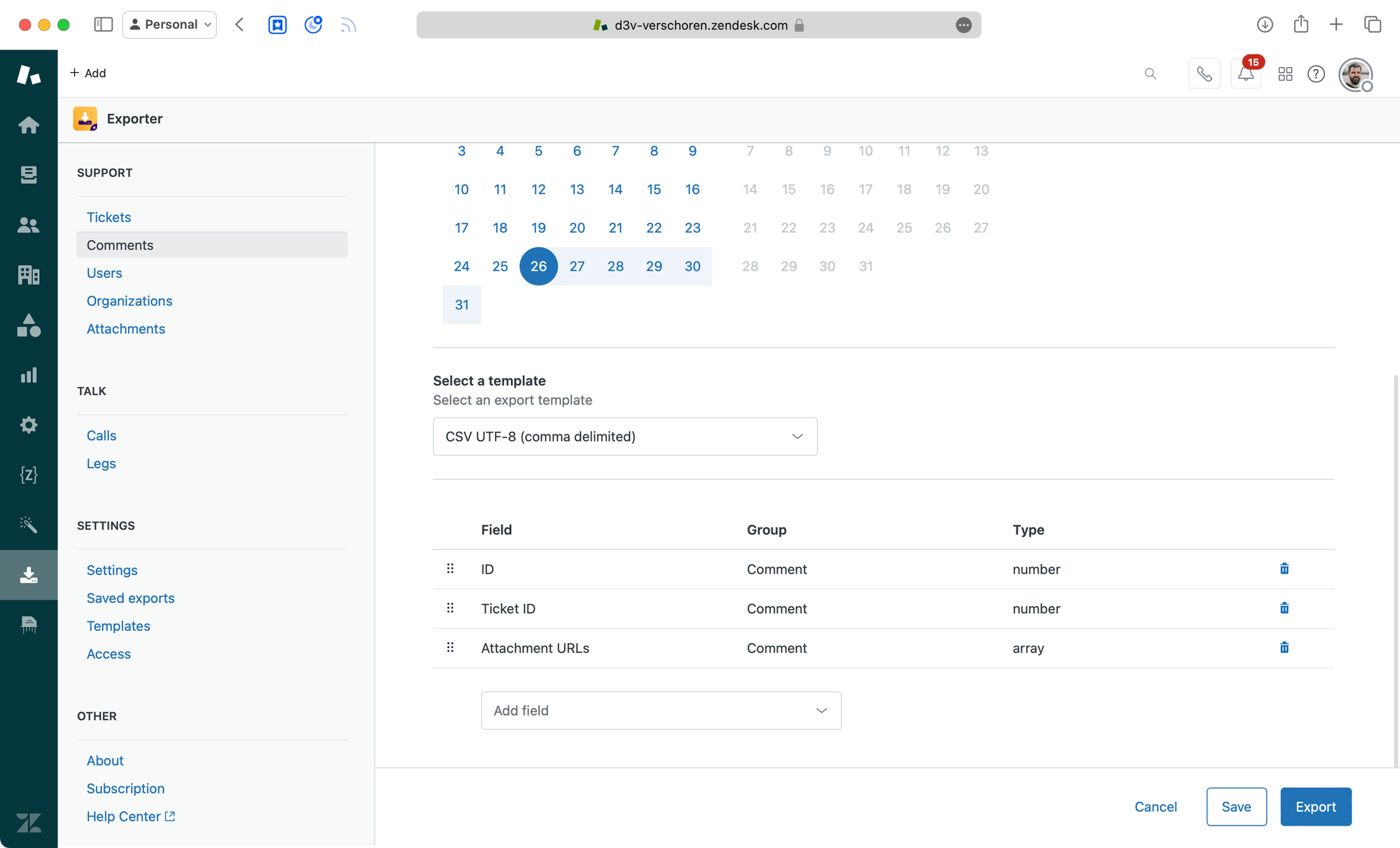Expand the Personal profile dropdown in Safari
This screenshot has height=848, width=1400.
click(x=170, y=24)
